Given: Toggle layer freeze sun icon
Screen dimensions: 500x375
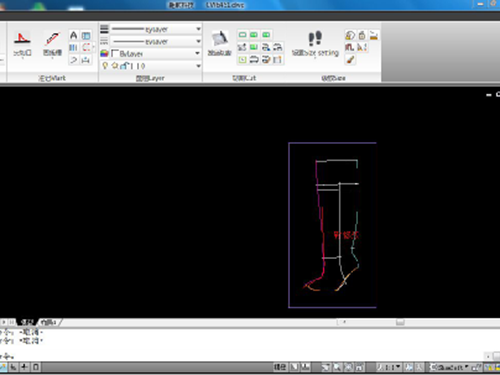Looking at the screenshot, I should pos(115,66).
